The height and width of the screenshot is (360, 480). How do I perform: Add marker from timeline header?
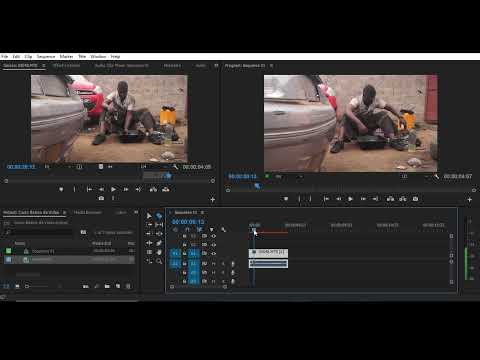point(211,230)
